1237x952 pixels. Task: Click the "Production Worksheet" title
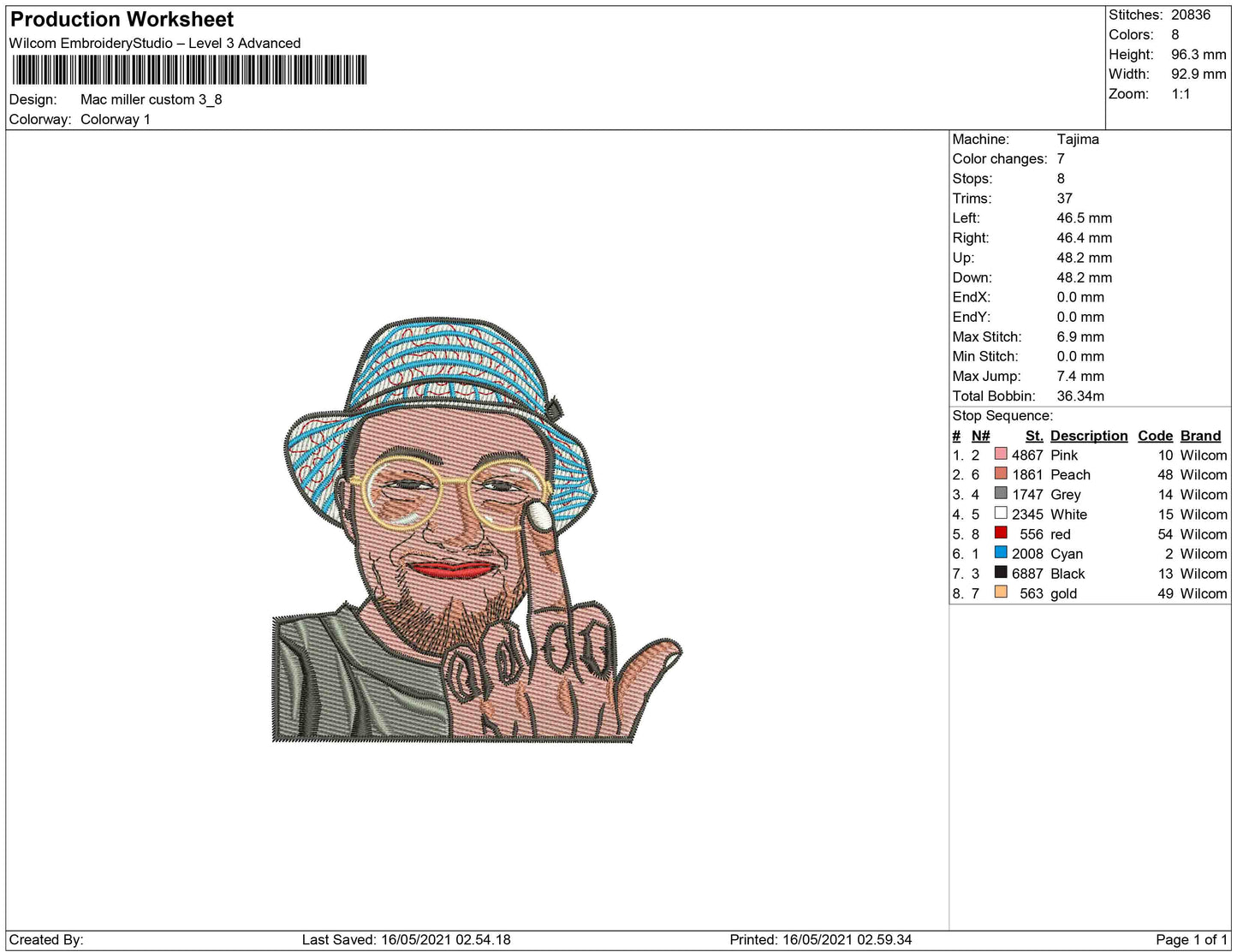(x=122, y=20)
